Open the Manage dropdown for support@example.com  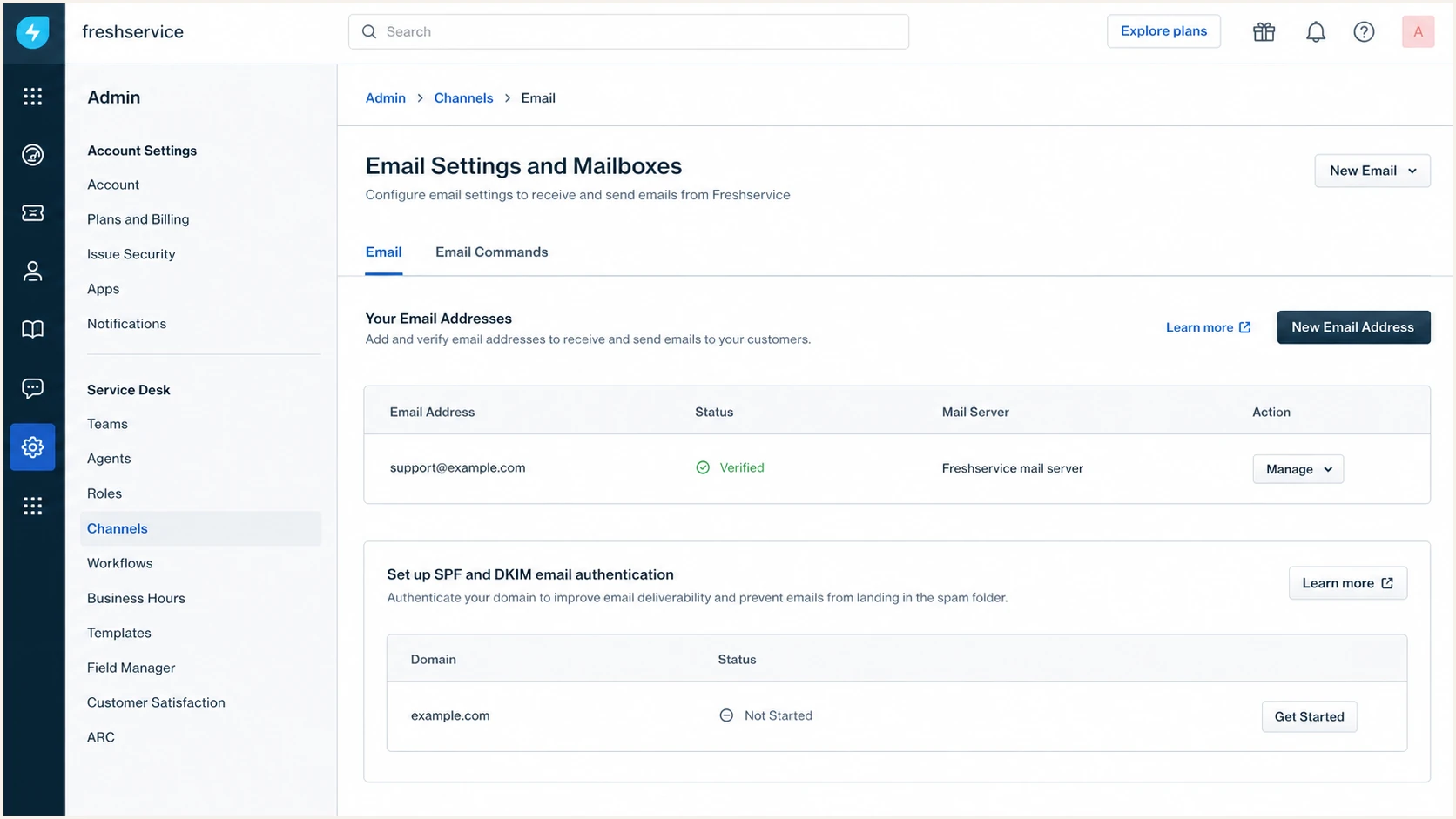(1298, 469)
